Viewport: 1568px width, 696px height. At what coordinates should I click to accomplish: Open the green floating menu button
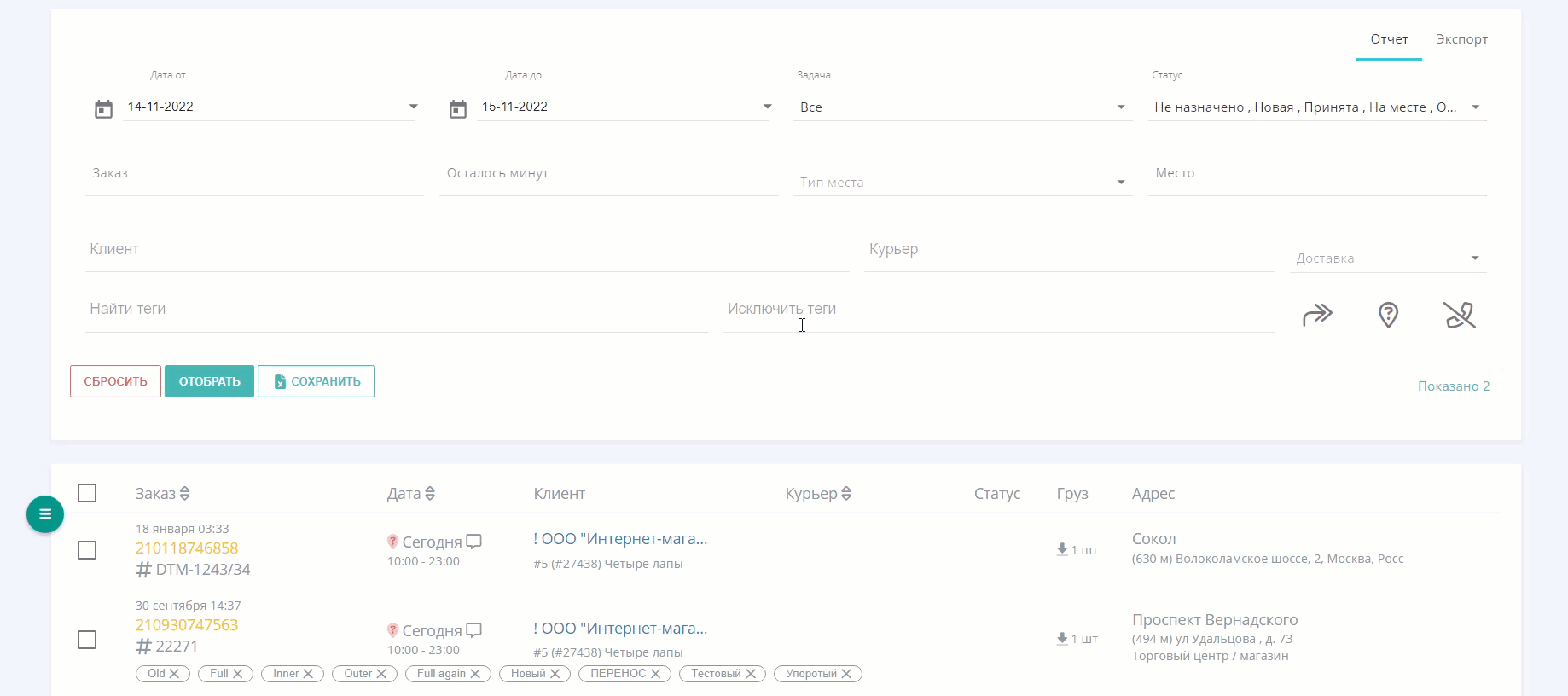pyautogui.click(x=45, y=514)
